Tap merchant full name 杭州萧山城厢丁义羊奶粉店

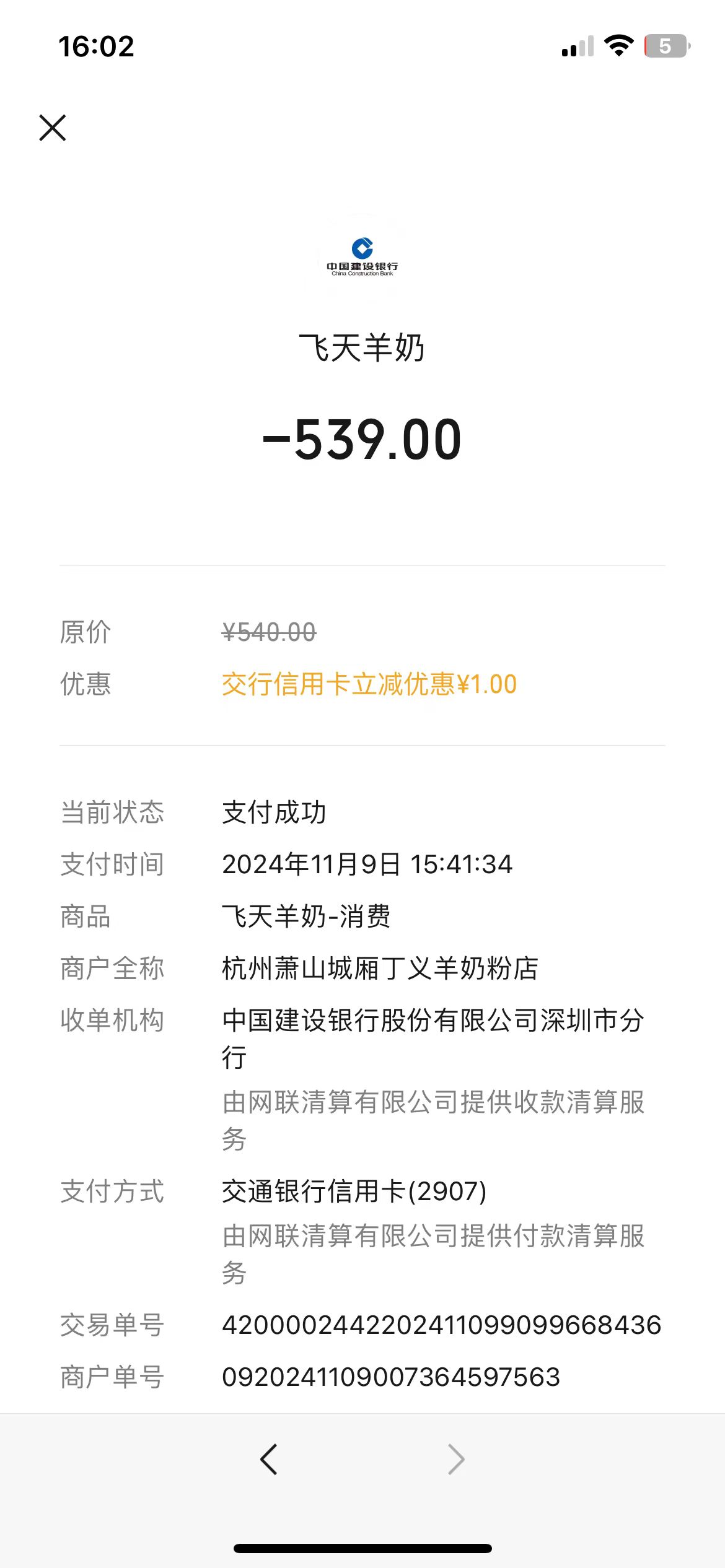[380, 969]
